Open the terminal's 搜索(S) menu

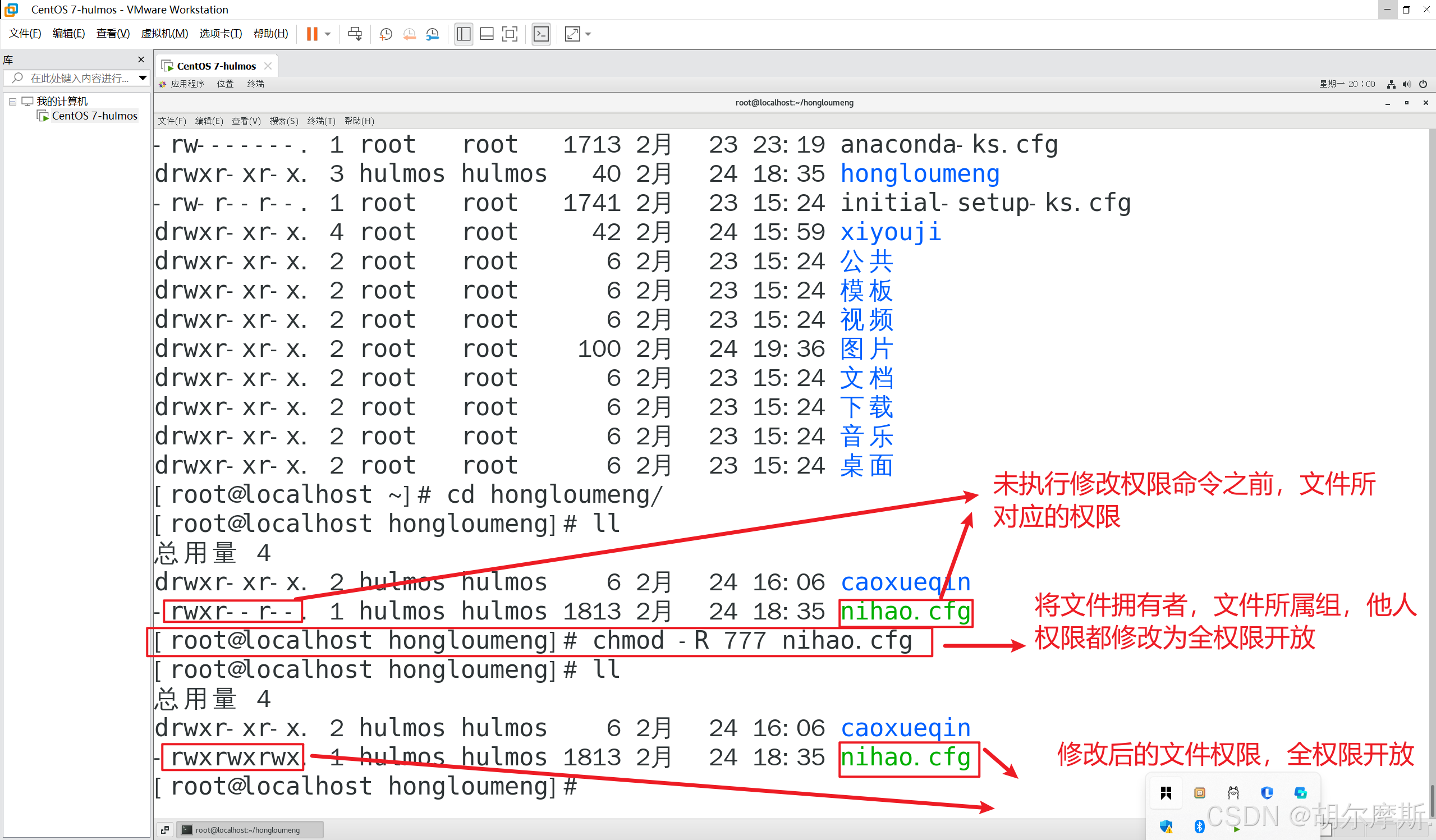click(x=284, y=121)
